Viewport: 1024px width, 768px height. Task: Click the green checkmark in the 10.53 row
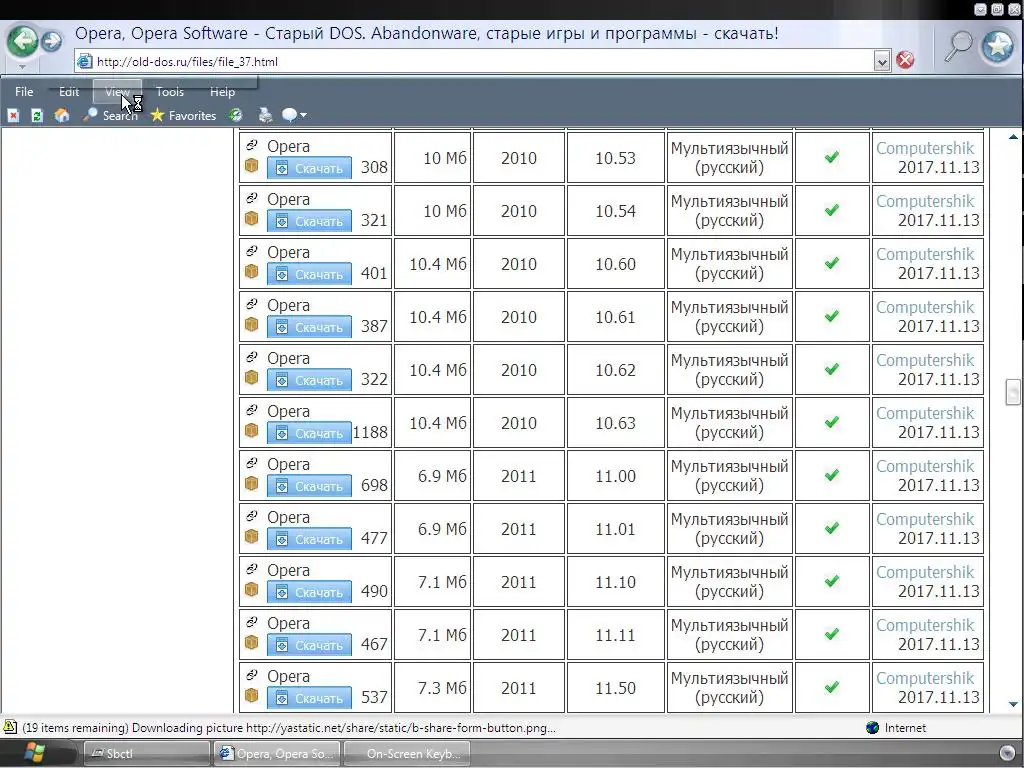coord(831,157)
